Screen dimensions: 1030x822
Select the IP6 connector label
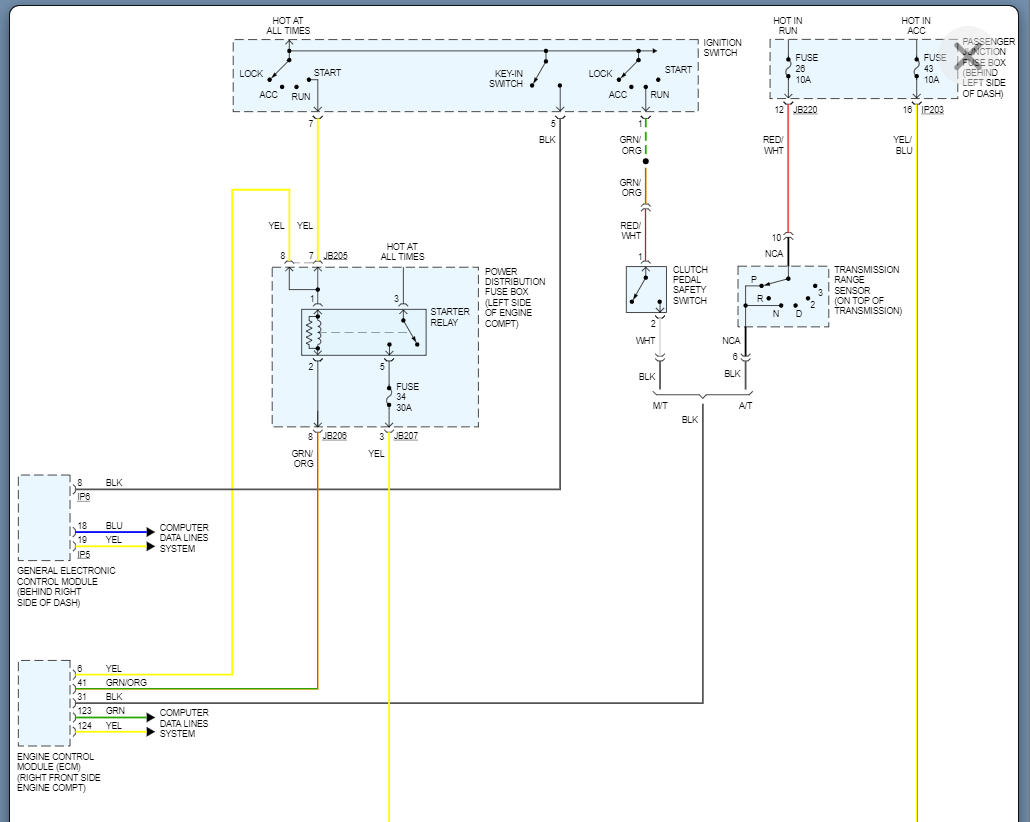pyautogui.click(x=84, y=495)
